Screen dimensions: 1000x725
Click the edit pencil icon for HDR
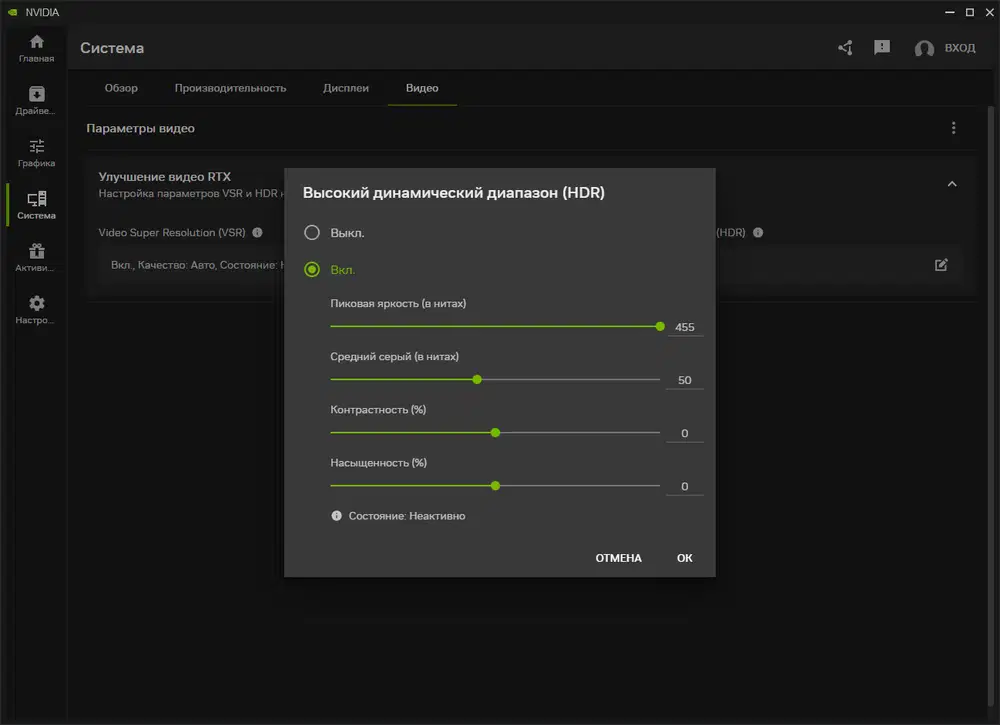tap(941, 265)
